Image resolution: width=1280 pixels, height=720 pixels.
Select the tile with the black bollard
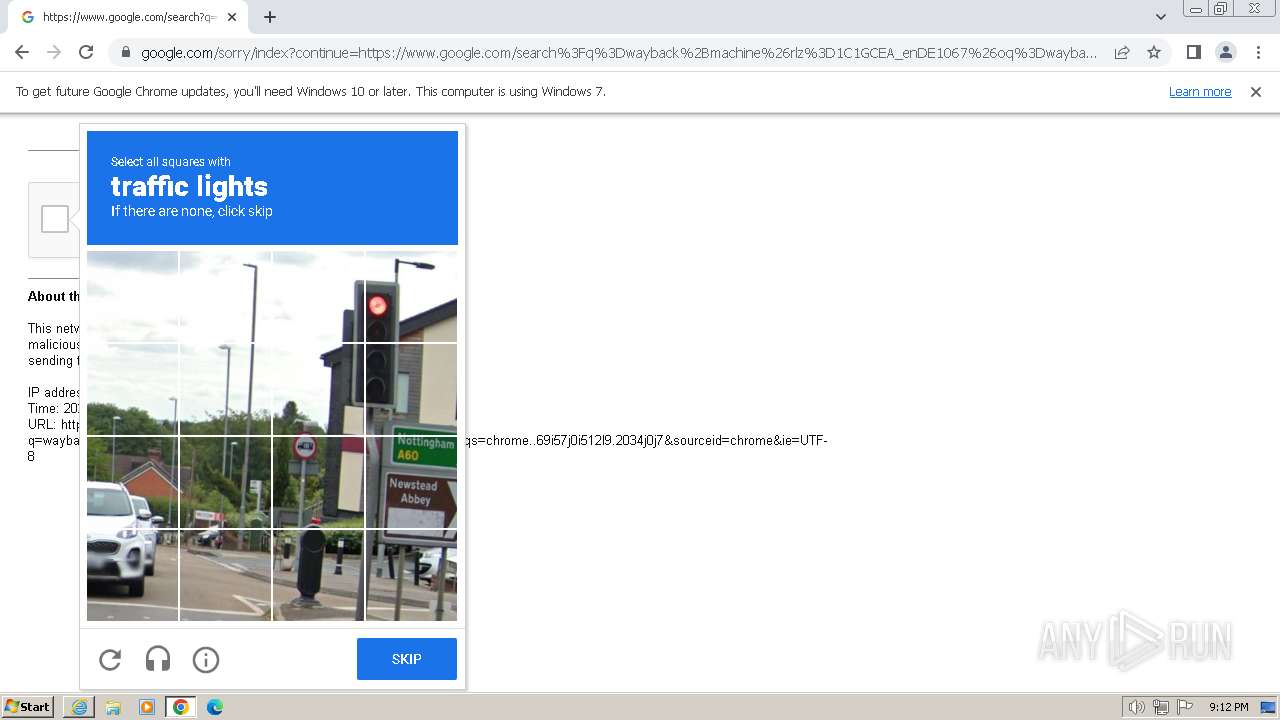pyautogui.click(x=318, y=575)
